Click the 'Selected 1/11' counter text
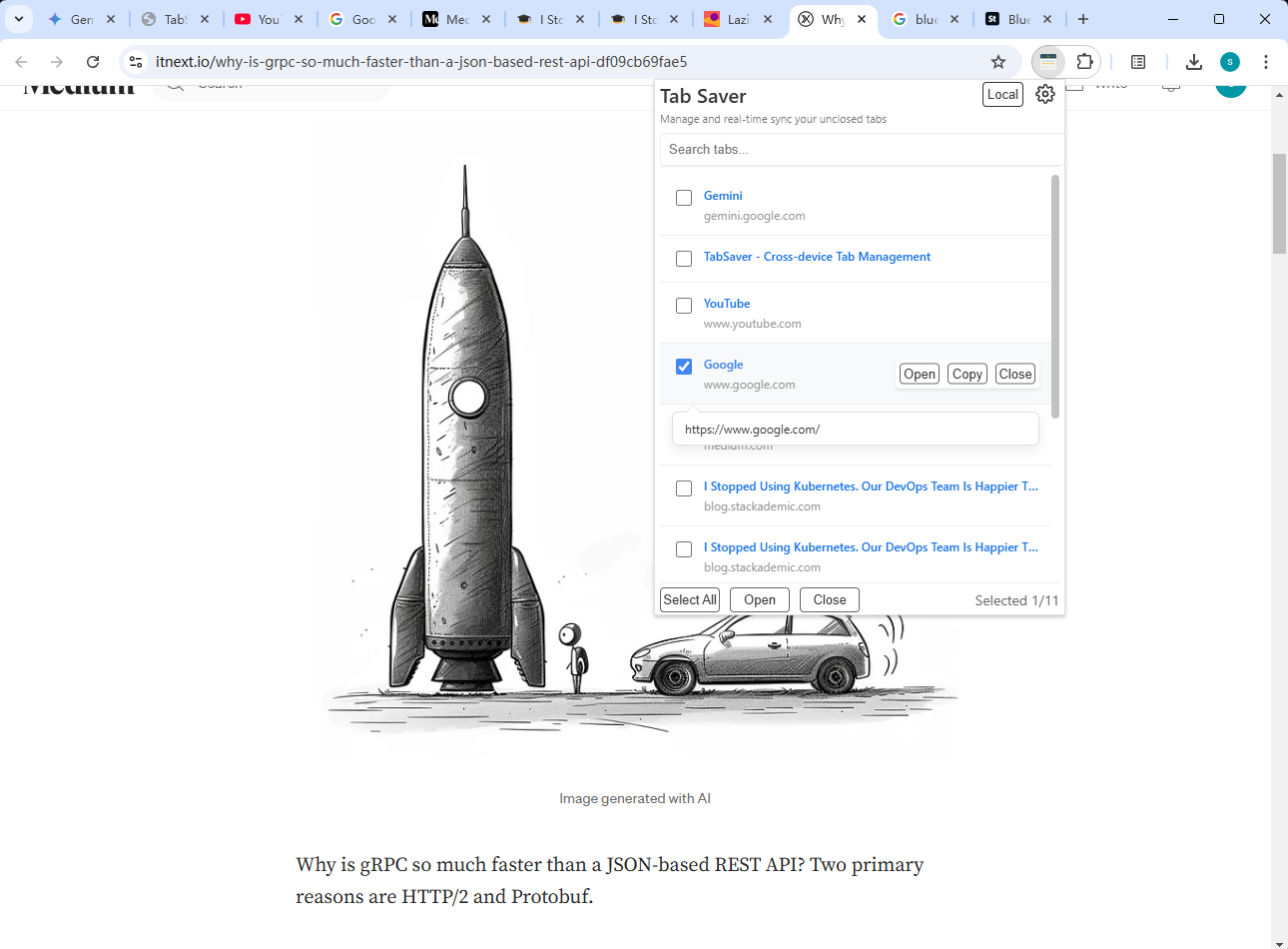This screenshot has height=949, width=1288. click(1016, 600)
